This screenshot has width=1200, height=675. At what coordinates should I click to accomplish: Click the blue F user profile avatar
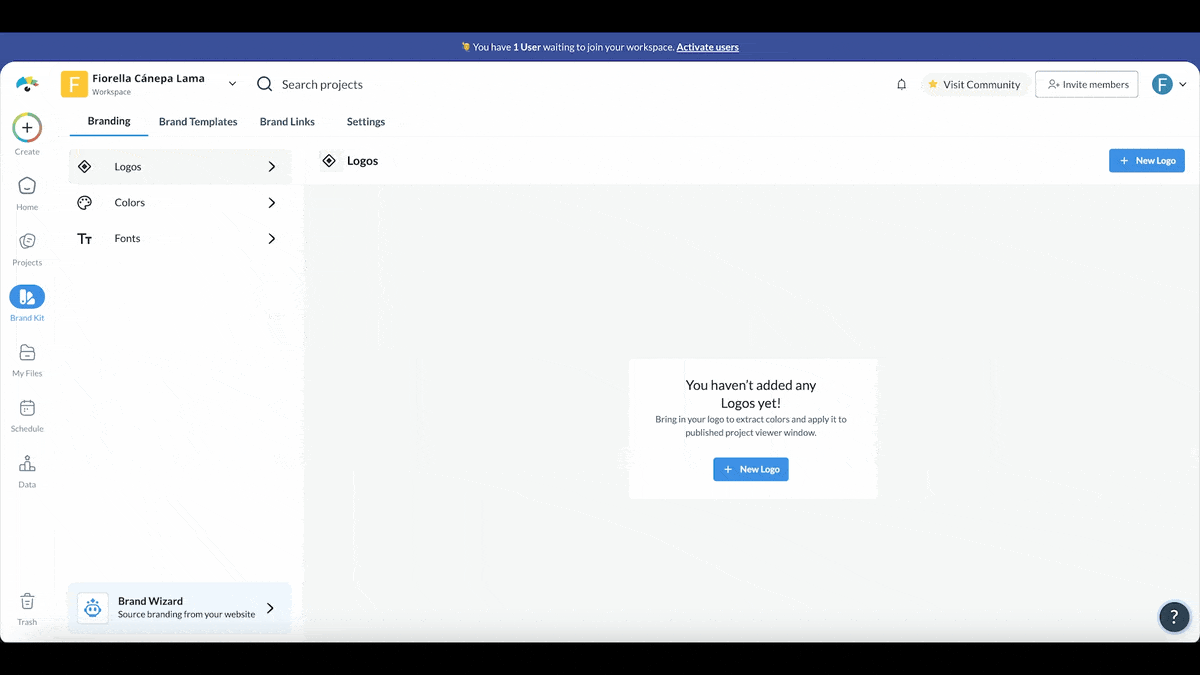pos(1162,84)
